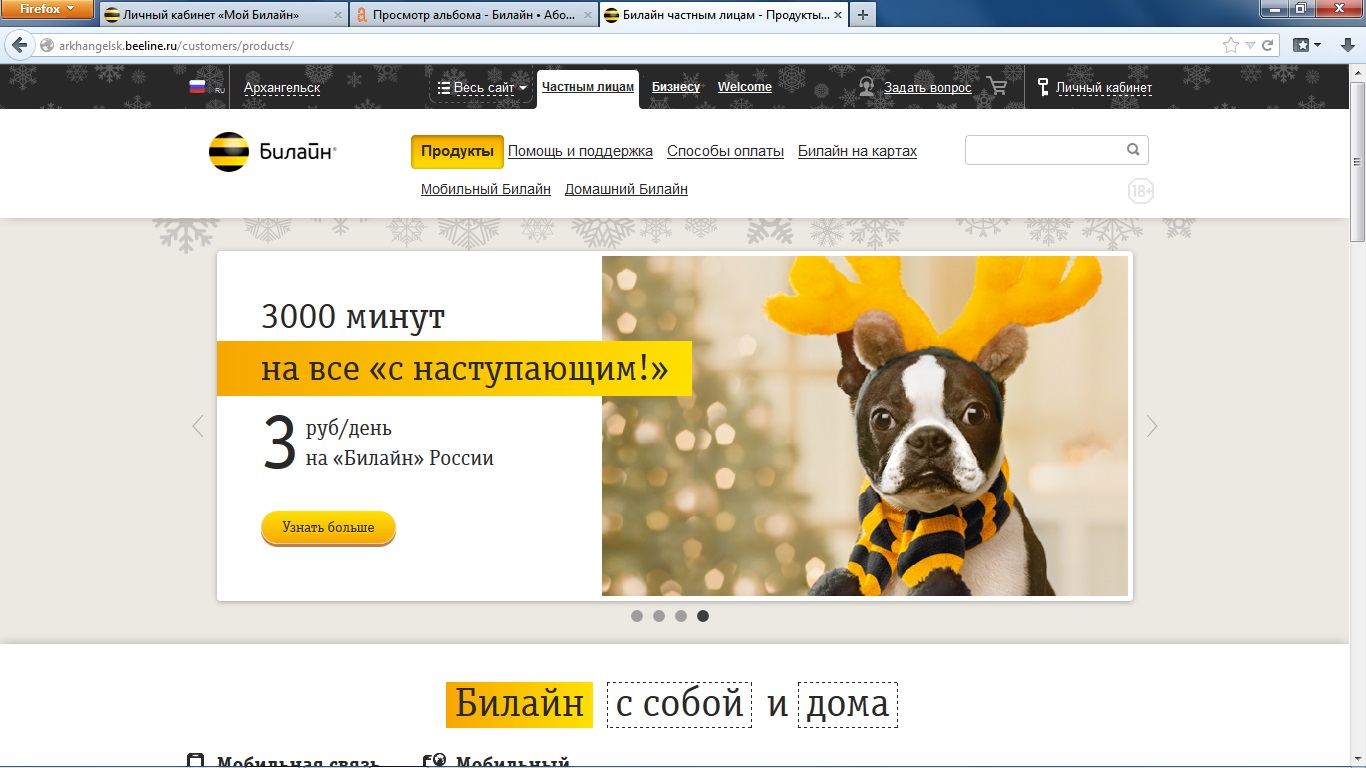Screen dimensions: 1366x768
Task: Open the Firefox application menu
Action: click(47, 9)
